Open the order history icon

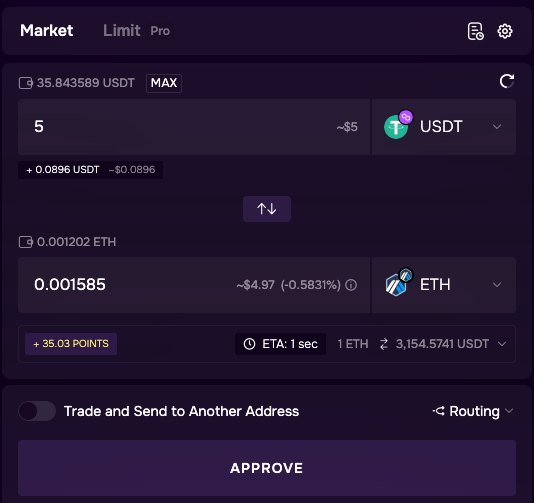[x=475, y=31]
